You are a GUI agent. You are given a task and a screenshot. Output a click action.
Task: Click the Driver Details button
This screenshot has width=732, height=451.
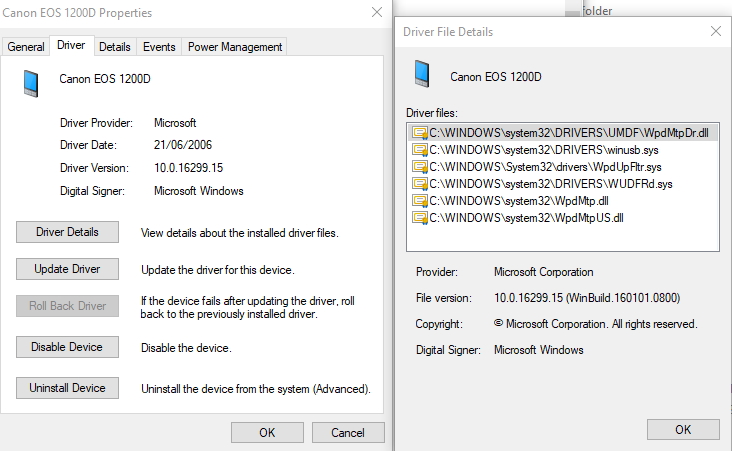pos(67,232)
